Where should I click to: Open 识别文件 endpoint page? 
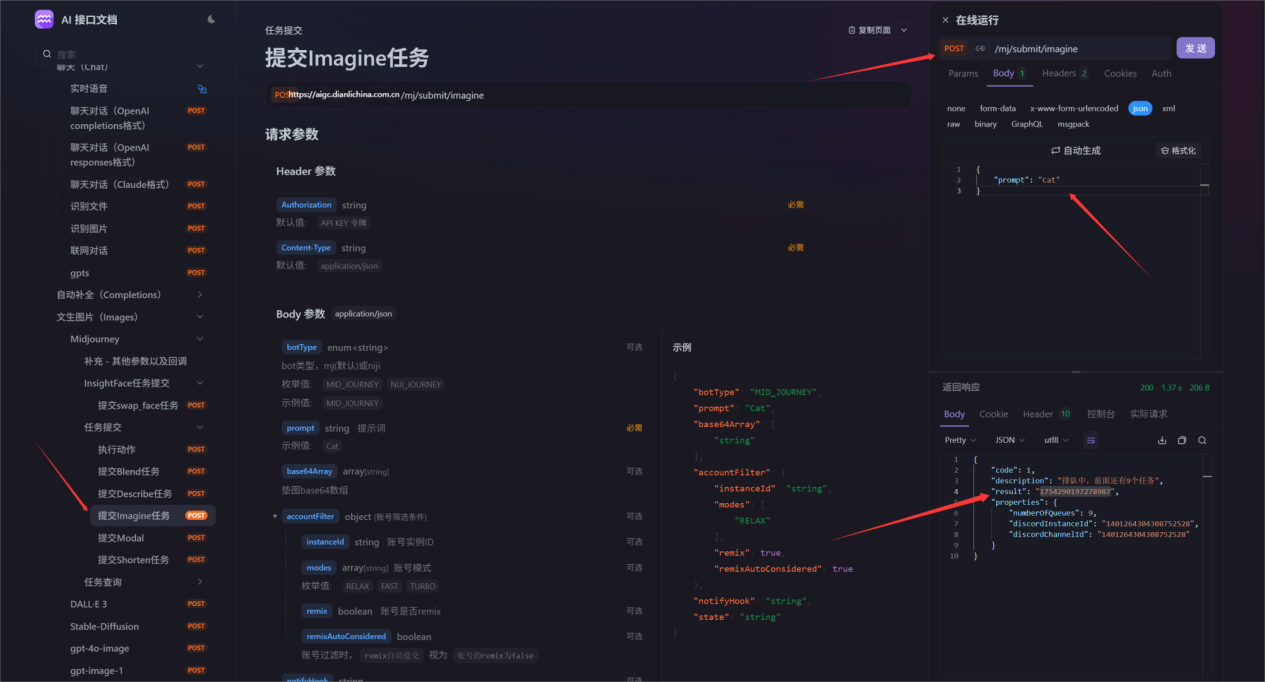(89, 206)
